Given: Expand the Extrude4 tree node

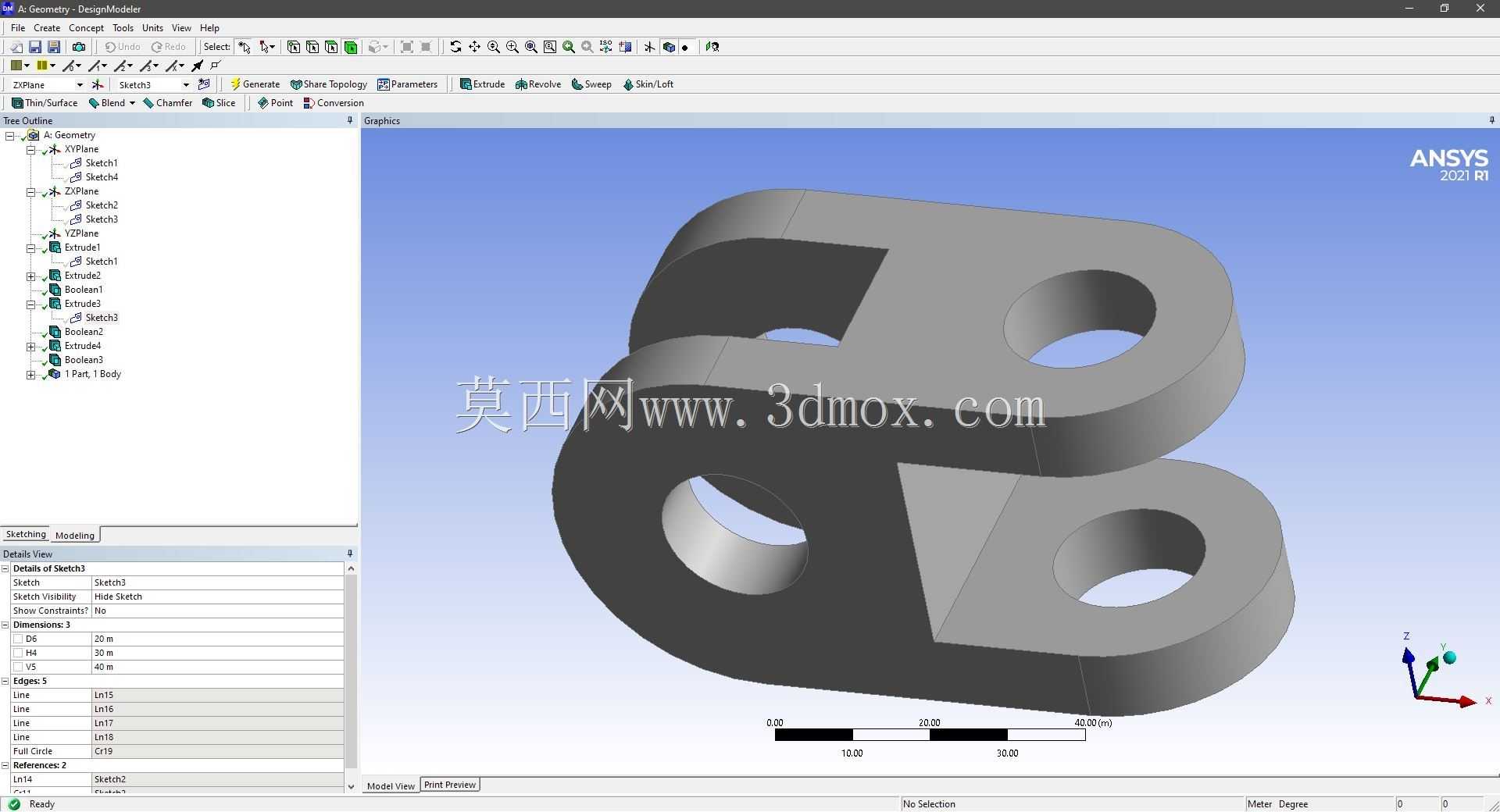Looking at the screenshot, I should [x=30, y=346].
